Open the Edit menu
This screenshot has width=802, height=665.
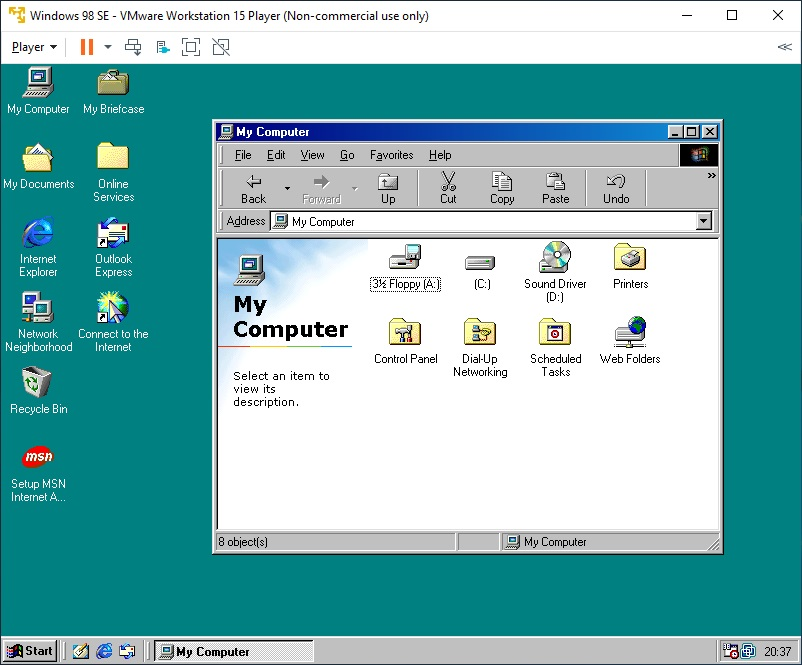[276, 155]
